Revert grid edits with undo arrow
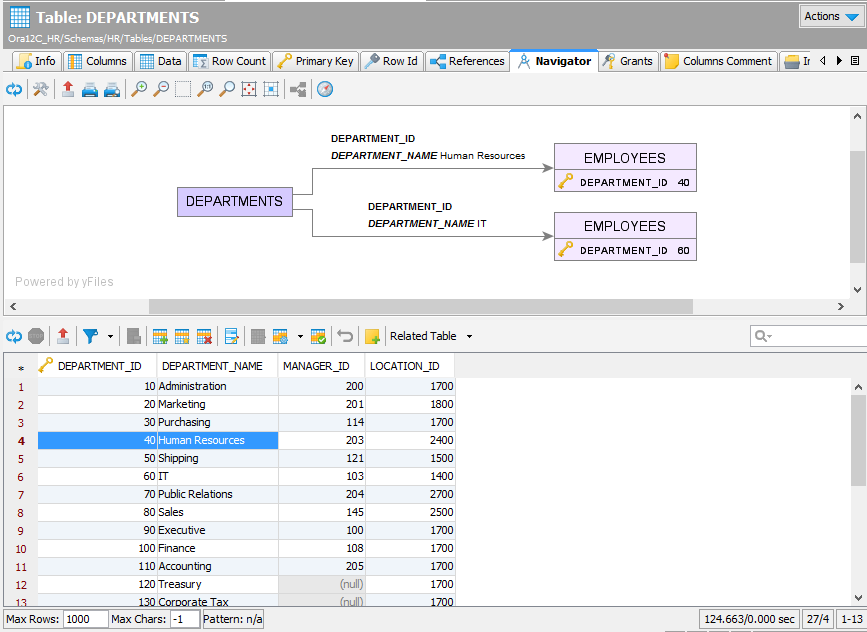Image resolution: width=867 pixels, height=632 pixels. pyautogui.click(x=345, y=336)
